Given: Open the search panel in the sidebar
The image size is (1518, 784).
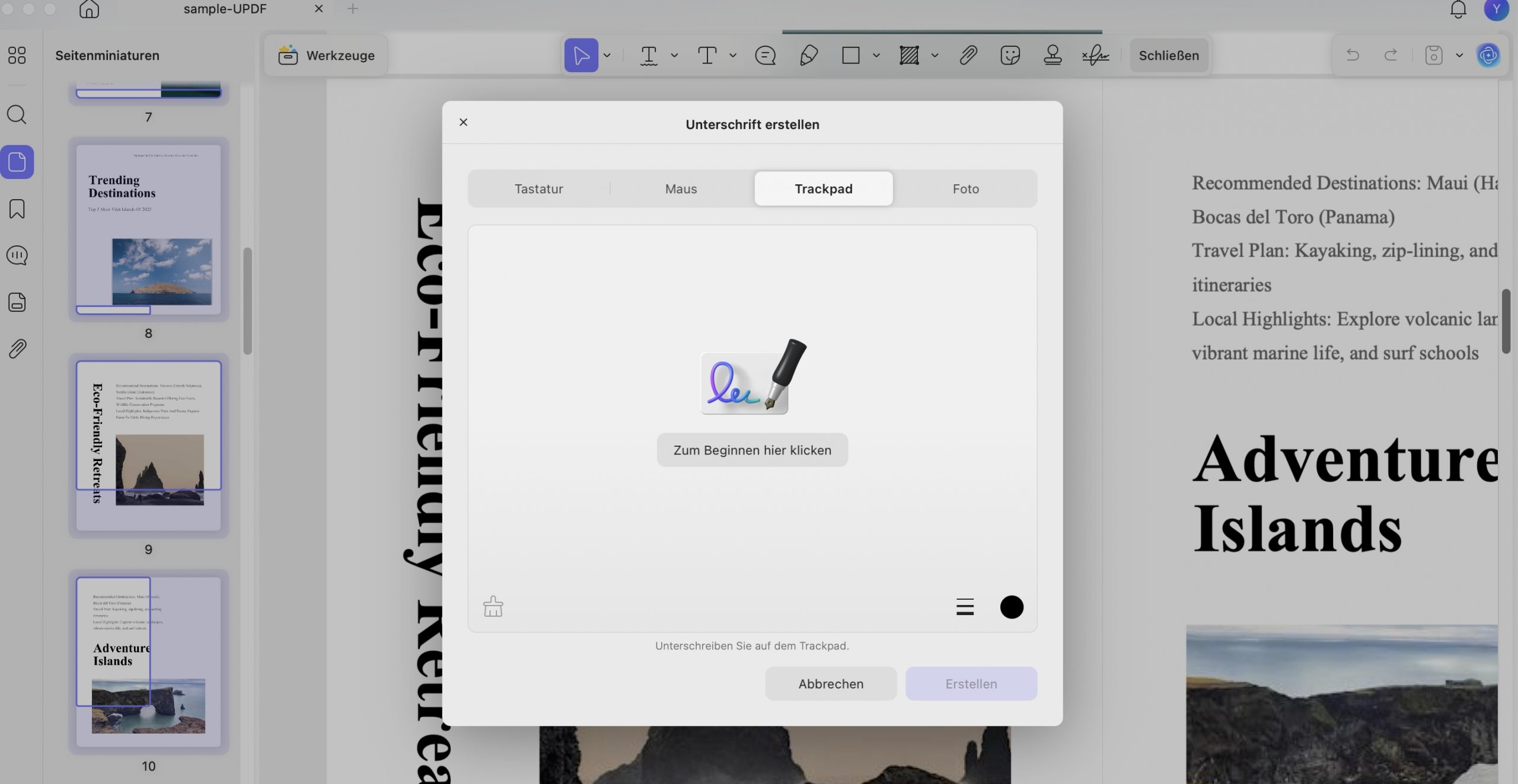Looking at the screenshot, I should pyautogui.click(x=17, y=114).
